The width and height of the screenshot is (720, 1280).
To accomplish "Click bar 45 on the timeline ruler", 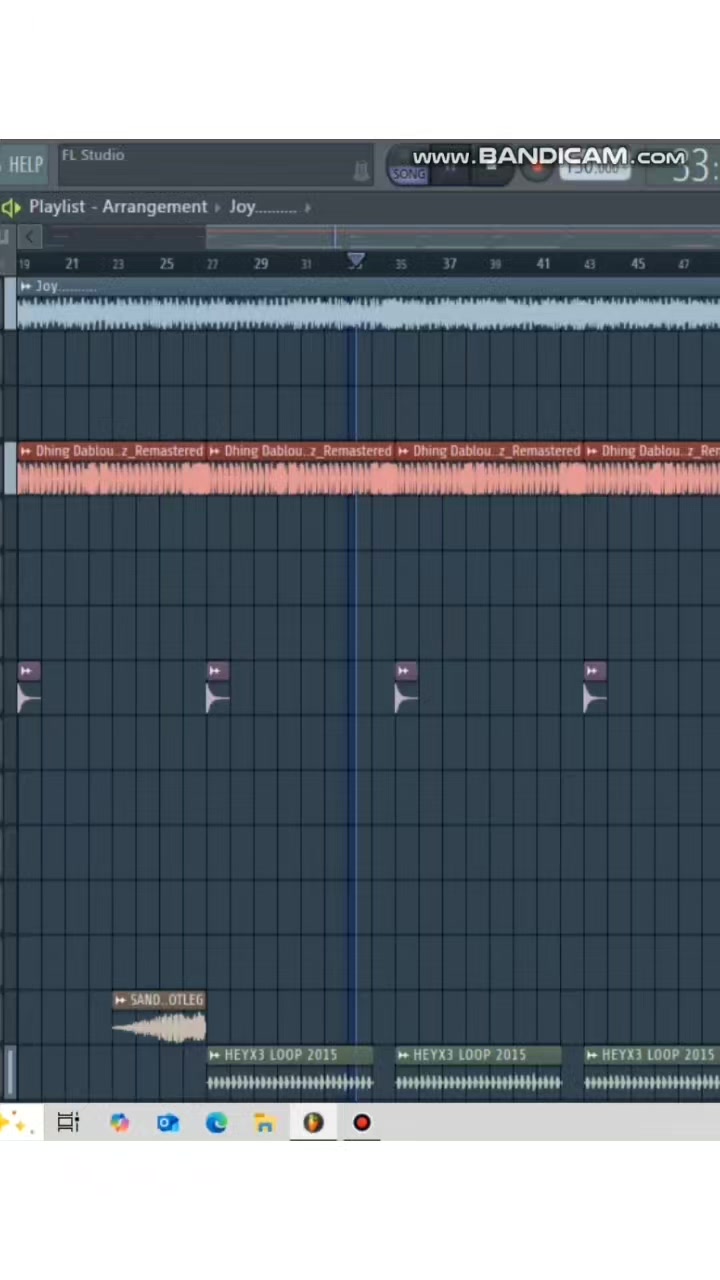I will point(638,264).
